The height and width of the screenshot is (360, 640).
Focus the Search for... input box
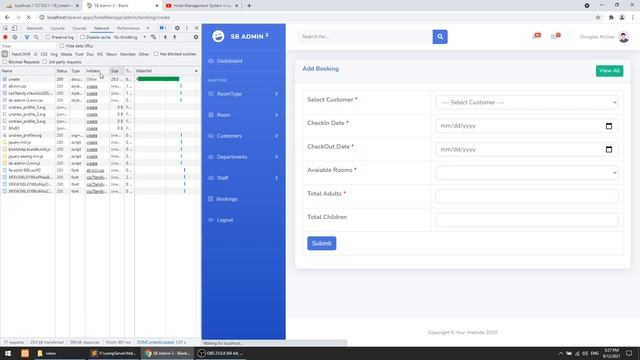(365, 37)
